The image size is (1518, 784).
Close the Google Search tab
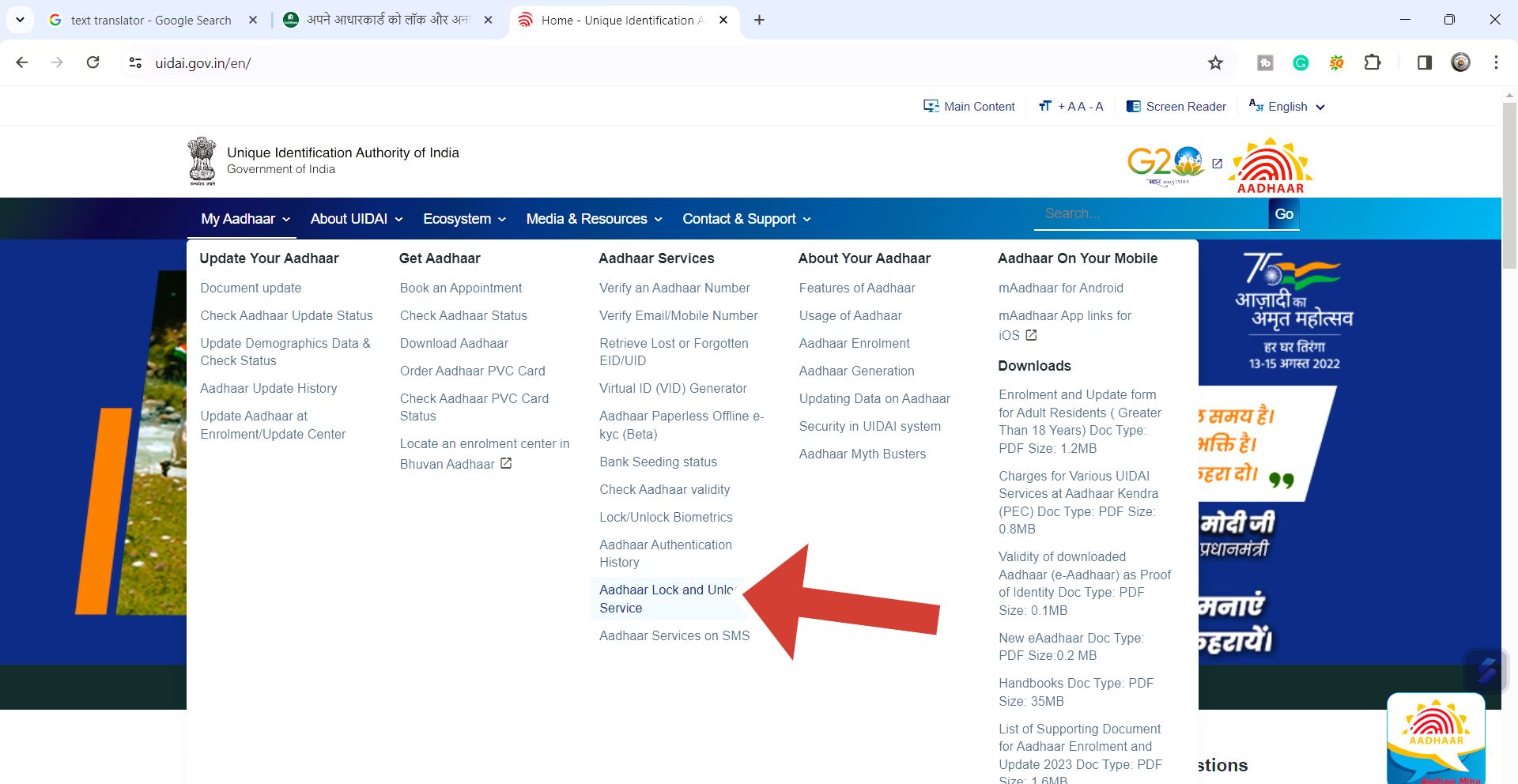pos(253,20)
